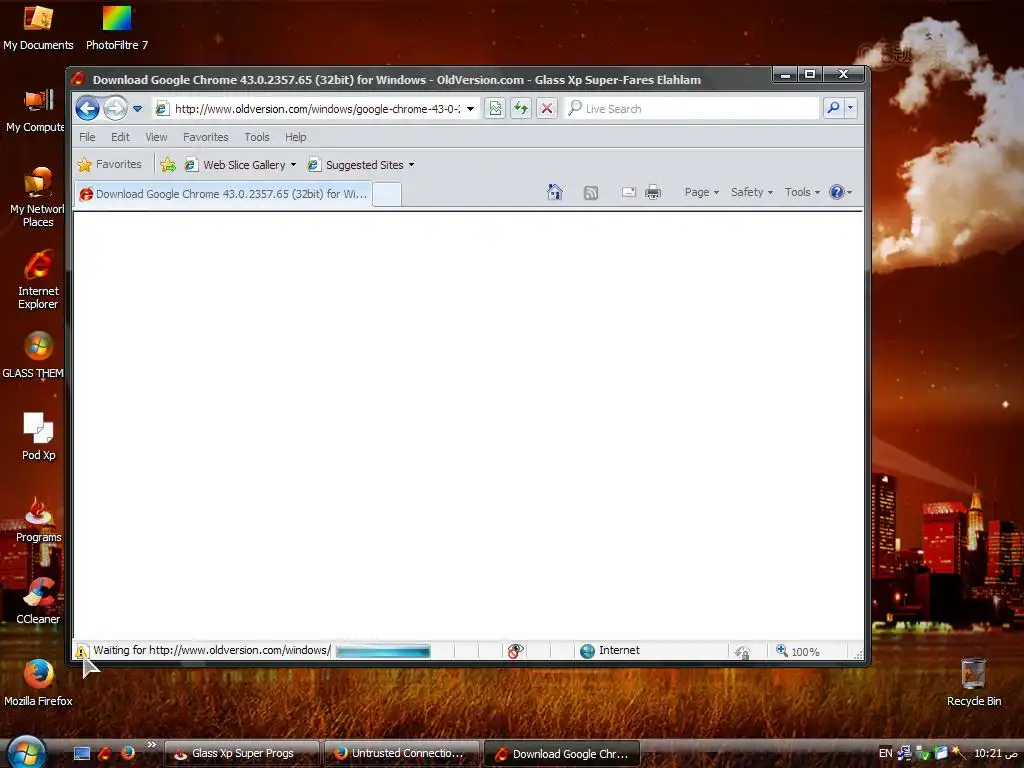Click the address bar URL field

(x=317, y=109)
